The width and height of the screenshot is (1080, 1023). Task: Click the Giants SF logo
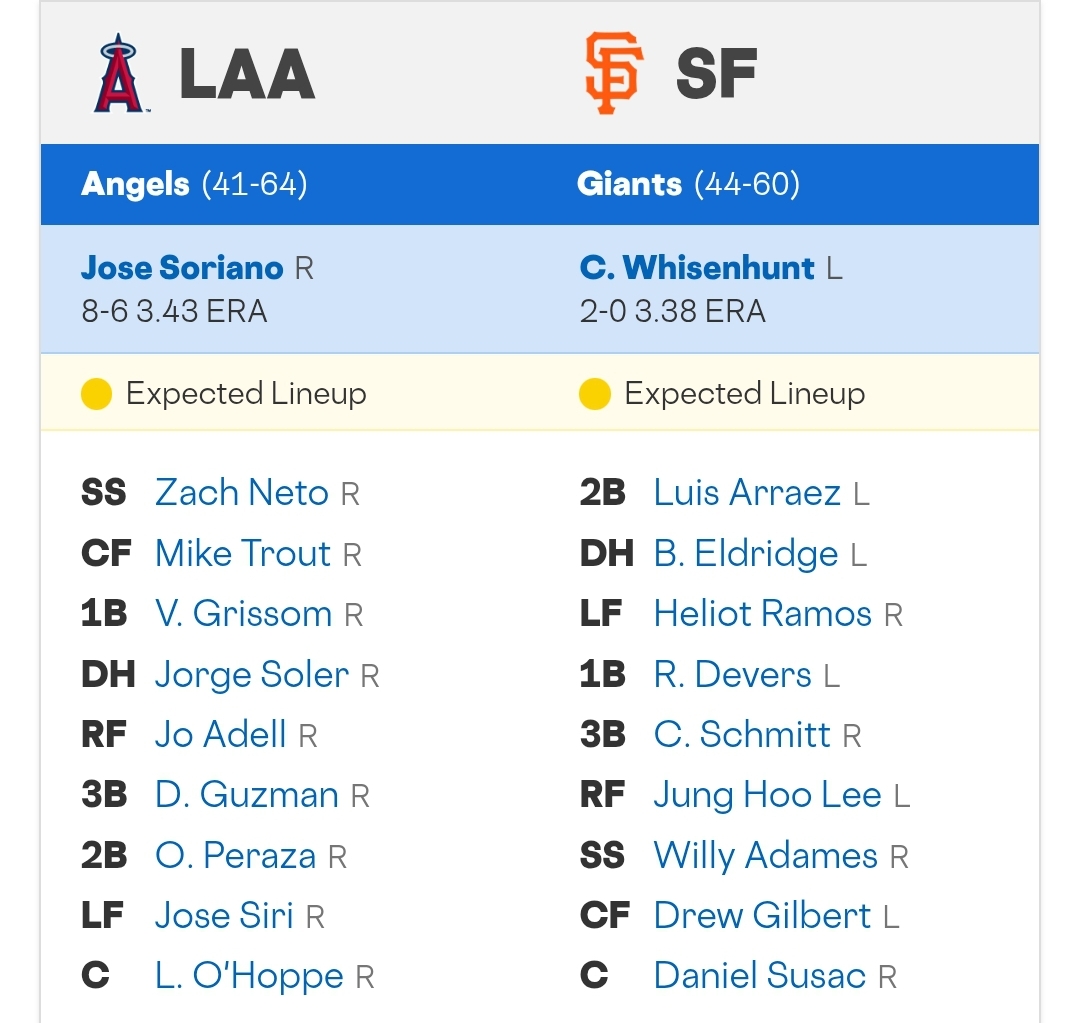[x=614, y=73]
